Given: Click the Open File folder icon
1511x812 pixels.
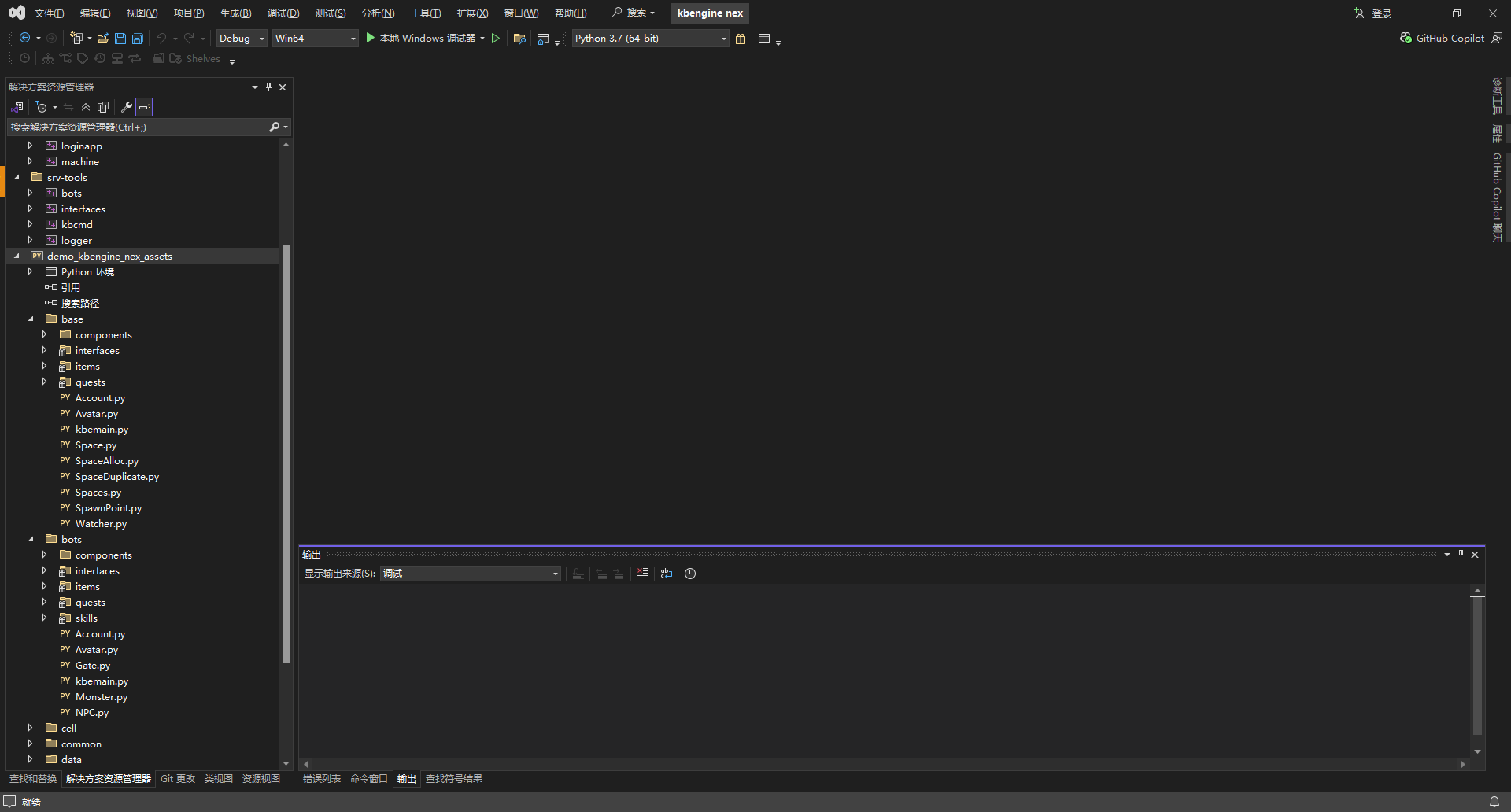Looking at the screenshot, I should [103, 38].
